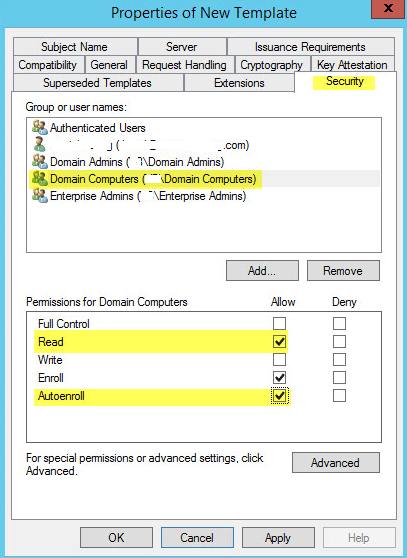
Task: Switch to the Subject Name tab
Action: coord(75,47)
